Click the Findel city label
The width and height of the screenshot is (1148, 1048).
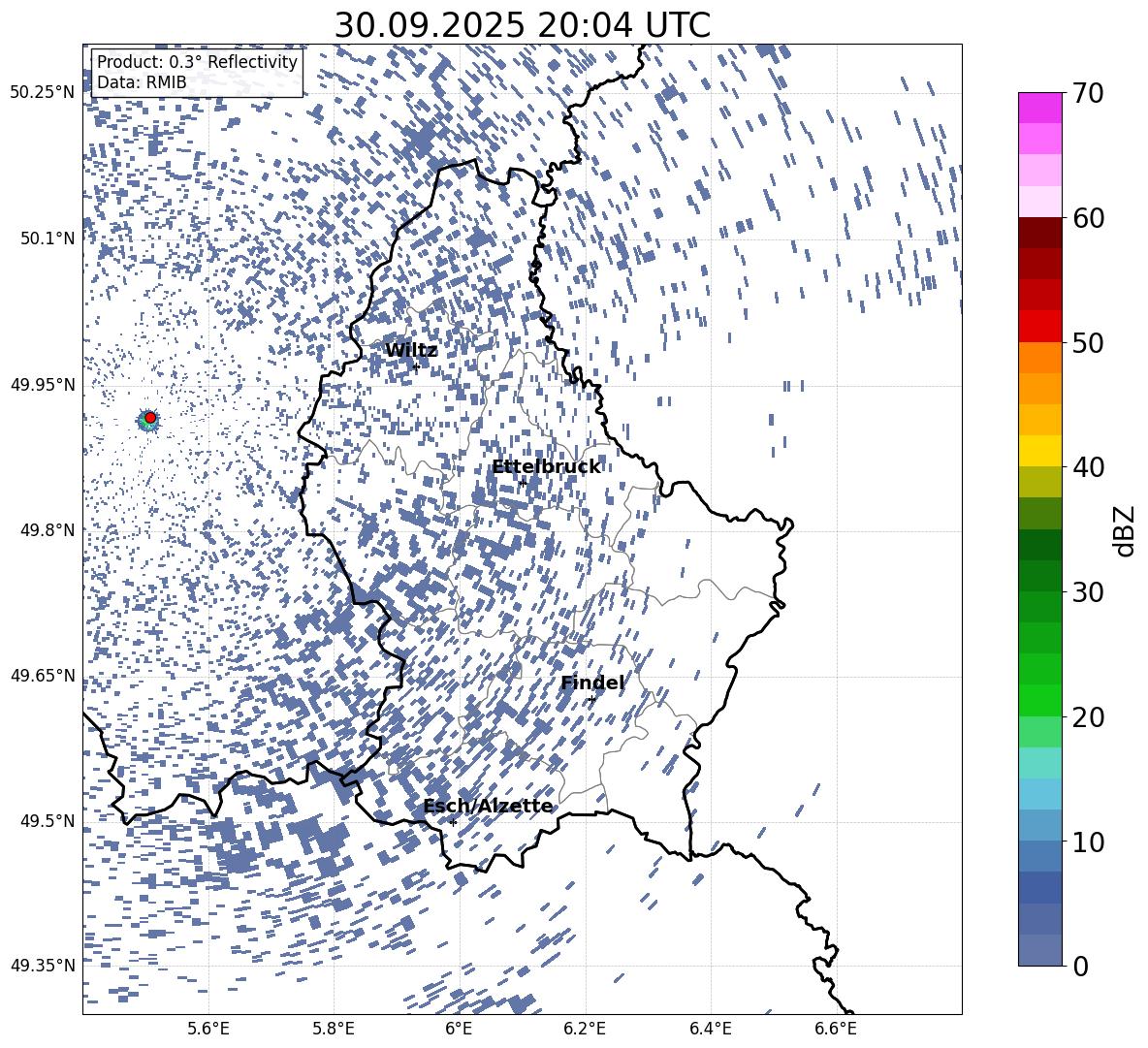tap(592, 683)
